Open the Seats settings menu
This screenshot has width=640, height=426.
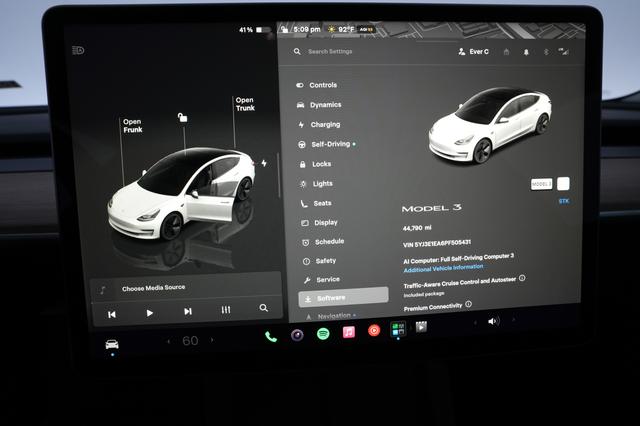pyautogui.click(x=316, y=203)
